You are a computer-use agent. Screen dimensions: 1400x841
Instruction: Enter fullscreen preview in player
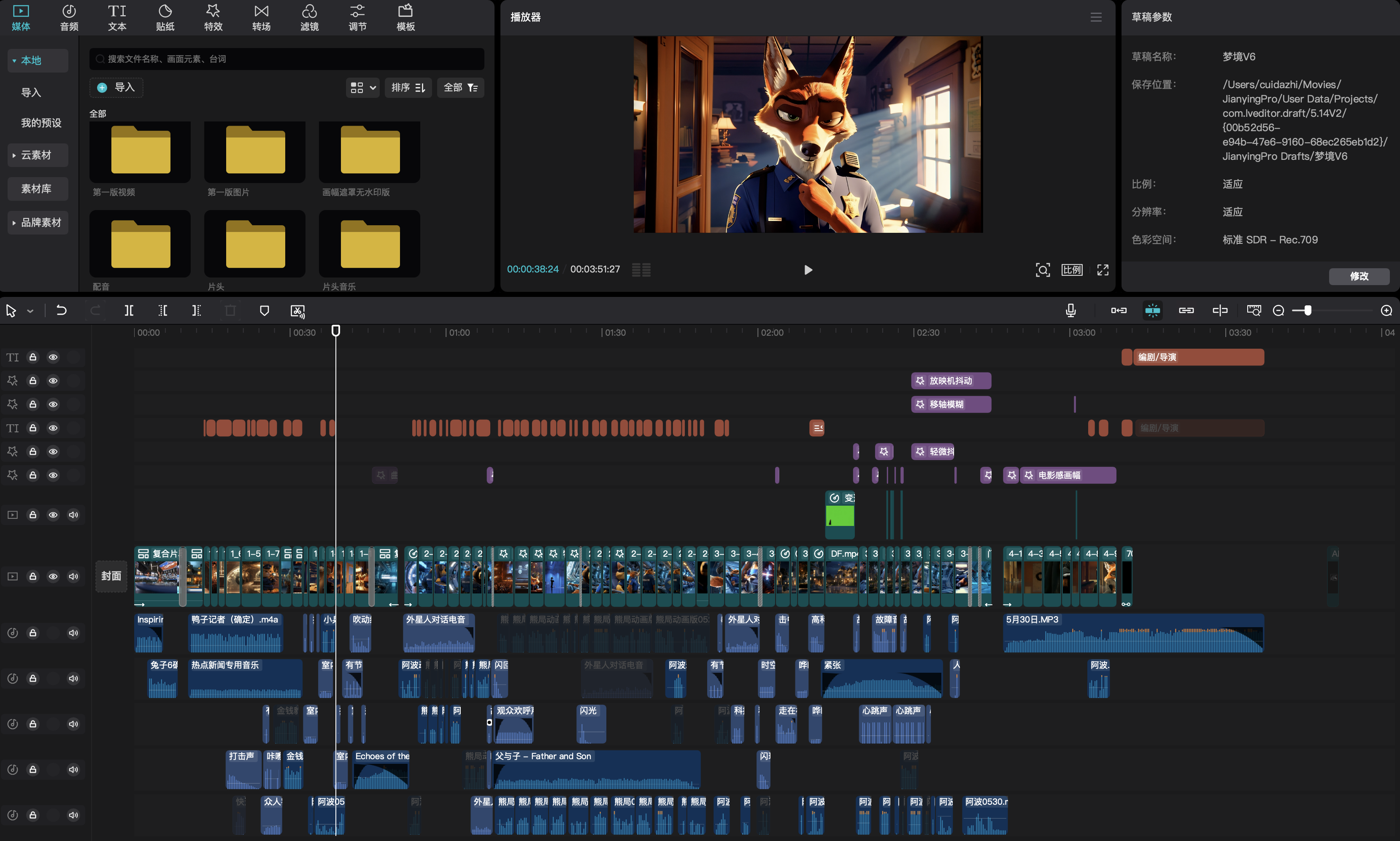point(1103,270)
